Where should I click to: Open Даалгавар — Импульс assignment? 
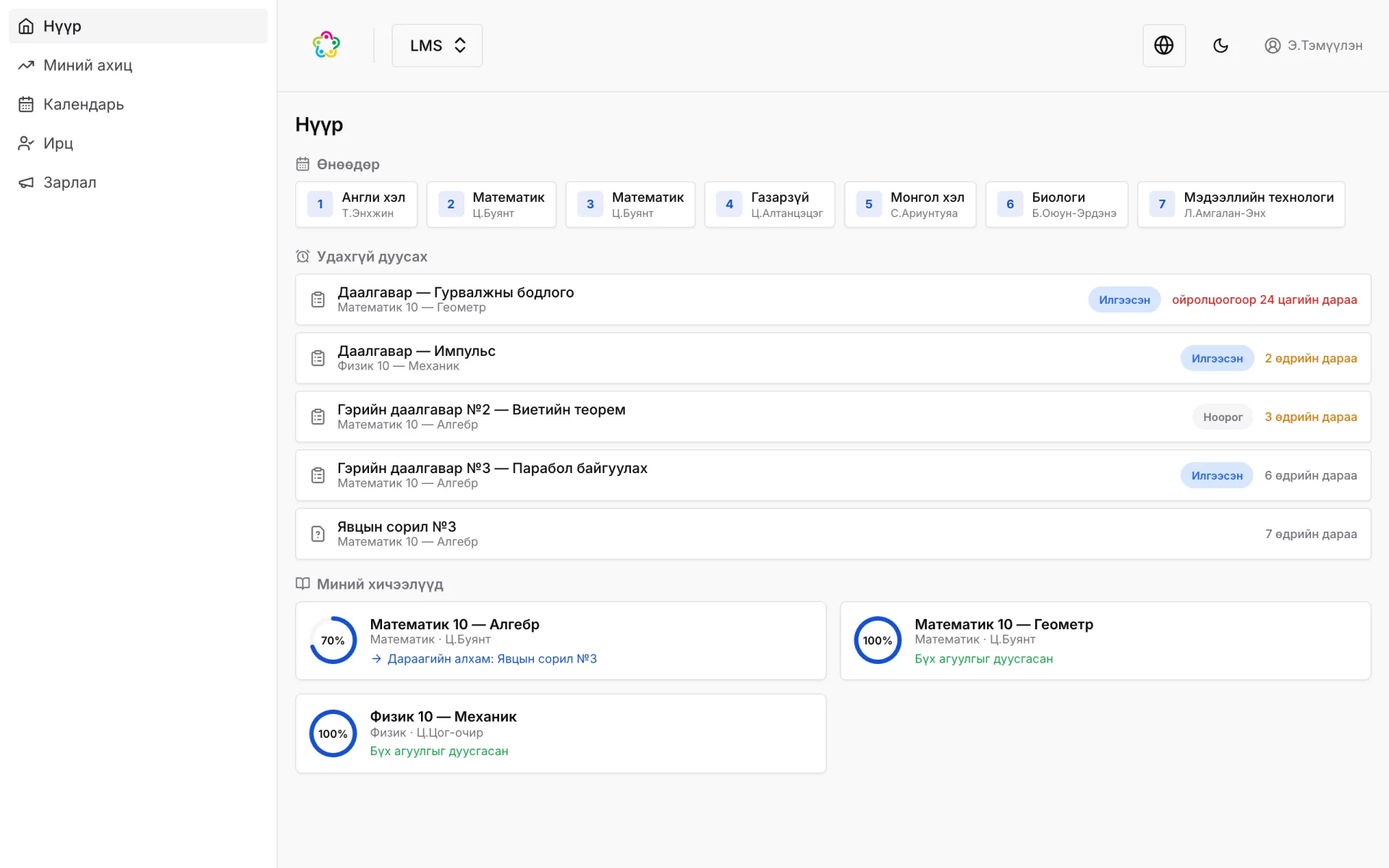click(x=833, y=358)
